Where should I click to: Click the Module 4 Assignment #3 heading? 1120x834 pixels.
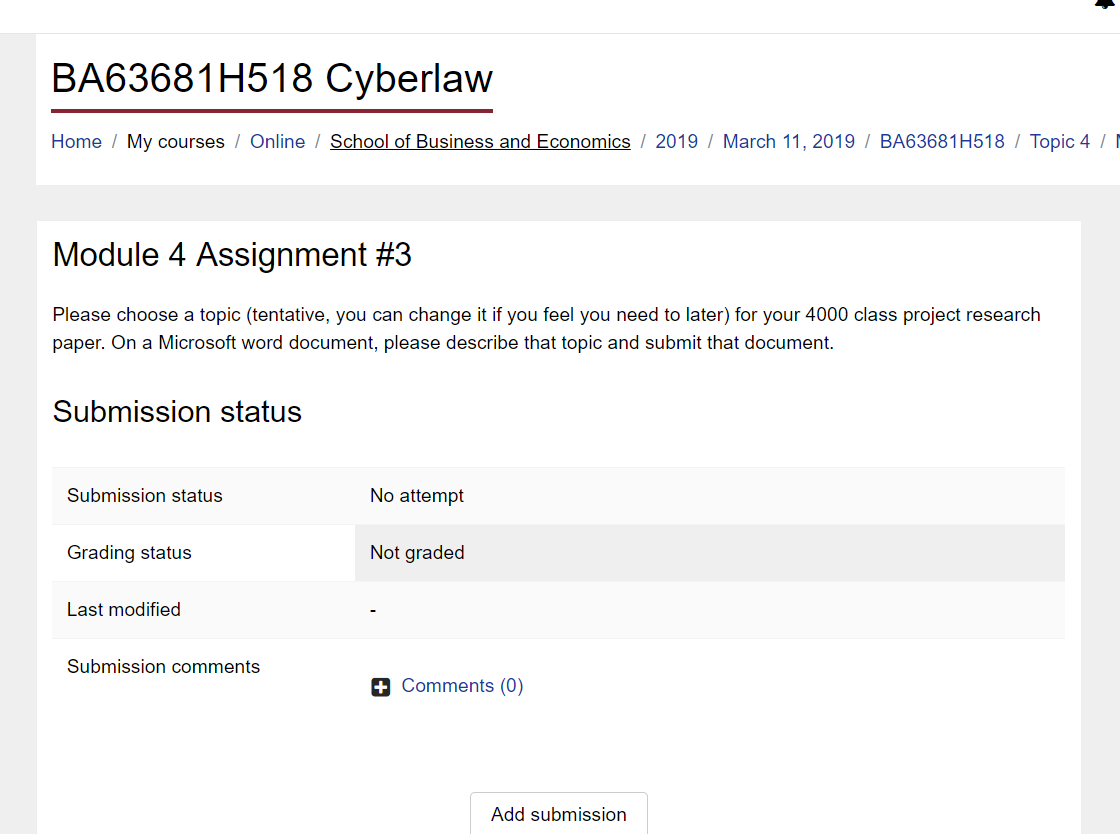coord(232,255)
